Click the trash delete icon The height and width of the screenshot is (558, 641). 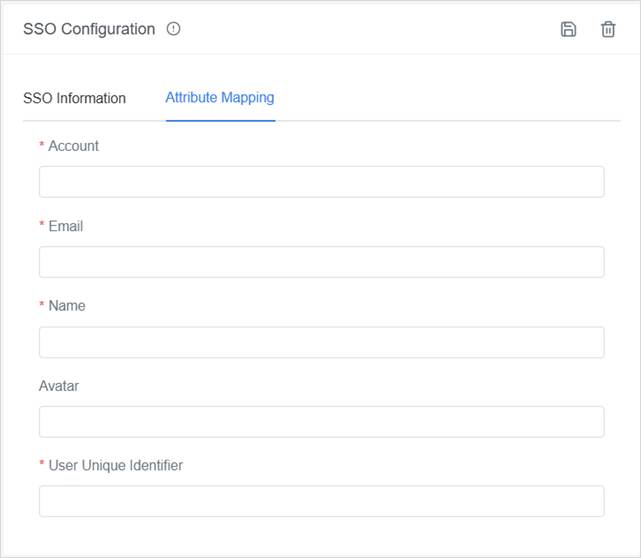pos(608,29)
